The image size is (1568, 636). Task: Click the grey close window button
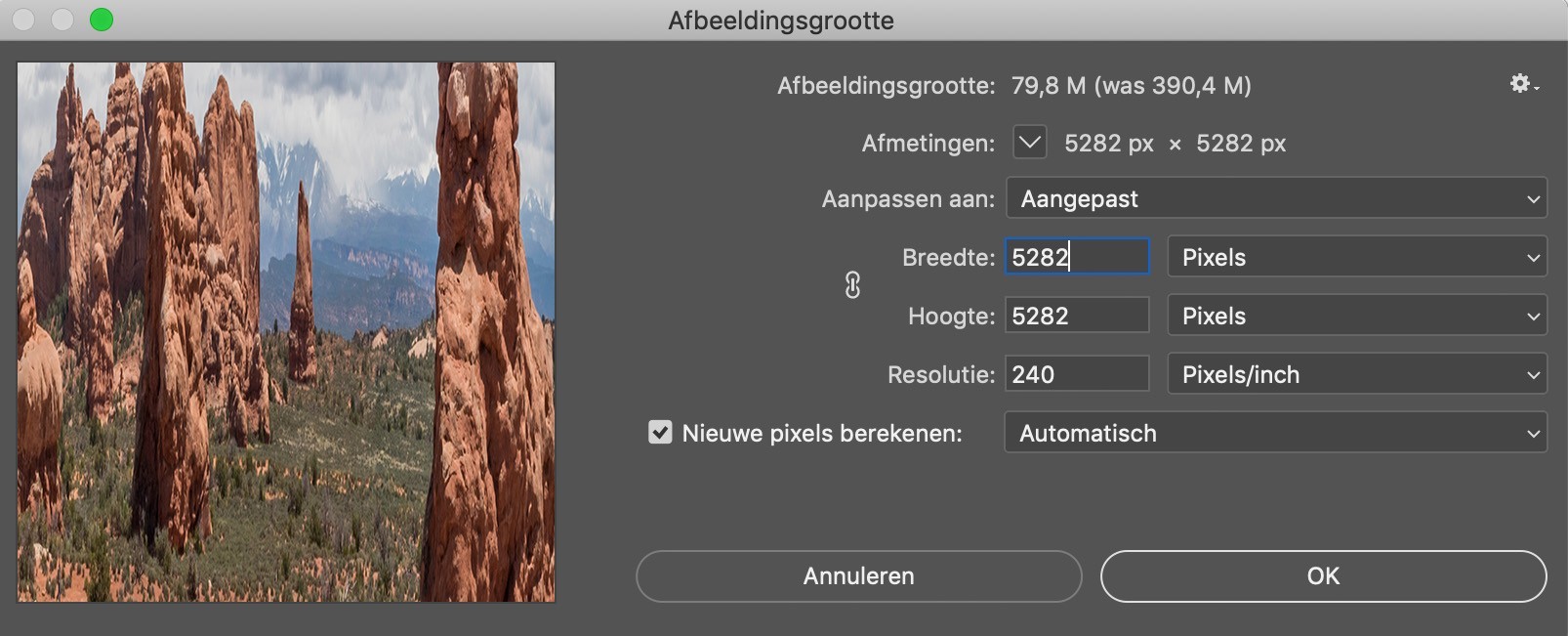[23, 20]
